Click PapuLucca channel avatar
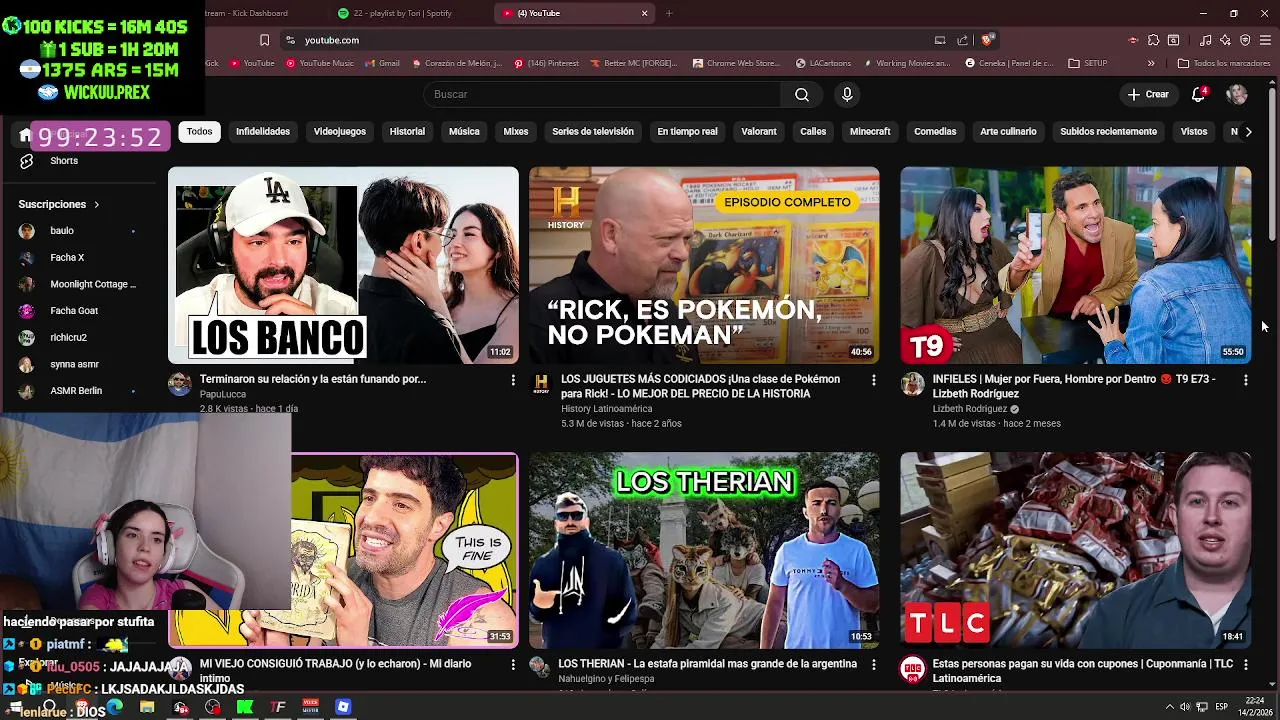The width and height of the screenshot is (1280, 720). click(180, 383)
